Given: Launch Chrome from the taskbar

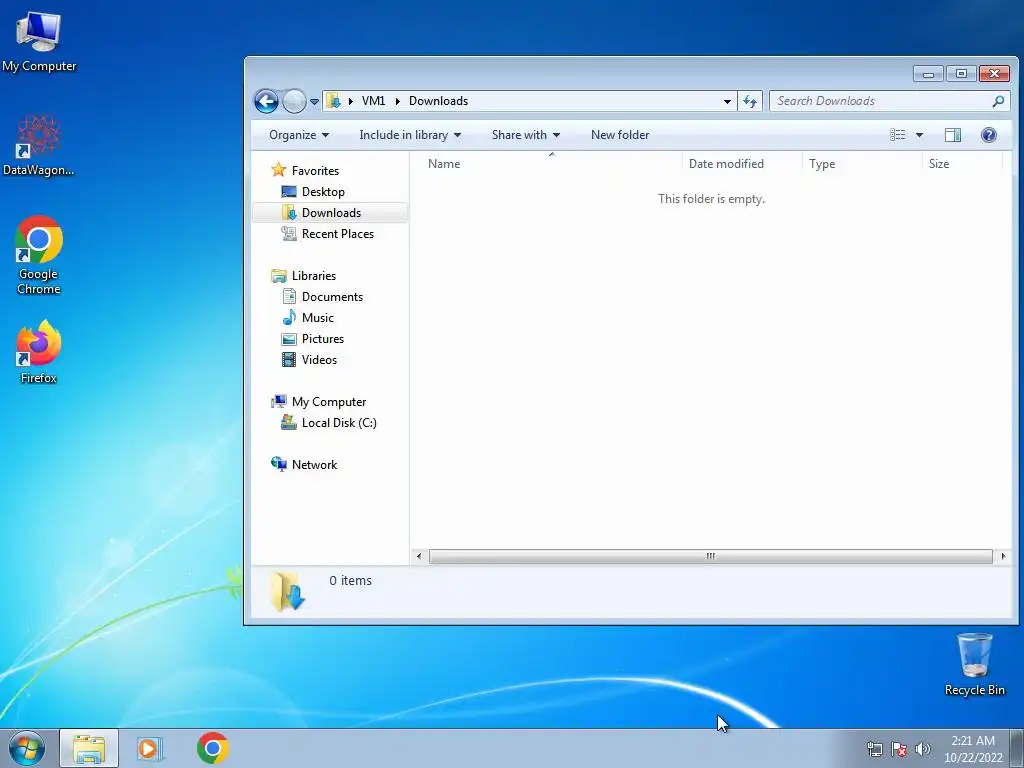Looking at the screenshot, I should click(x=213, y=748).
